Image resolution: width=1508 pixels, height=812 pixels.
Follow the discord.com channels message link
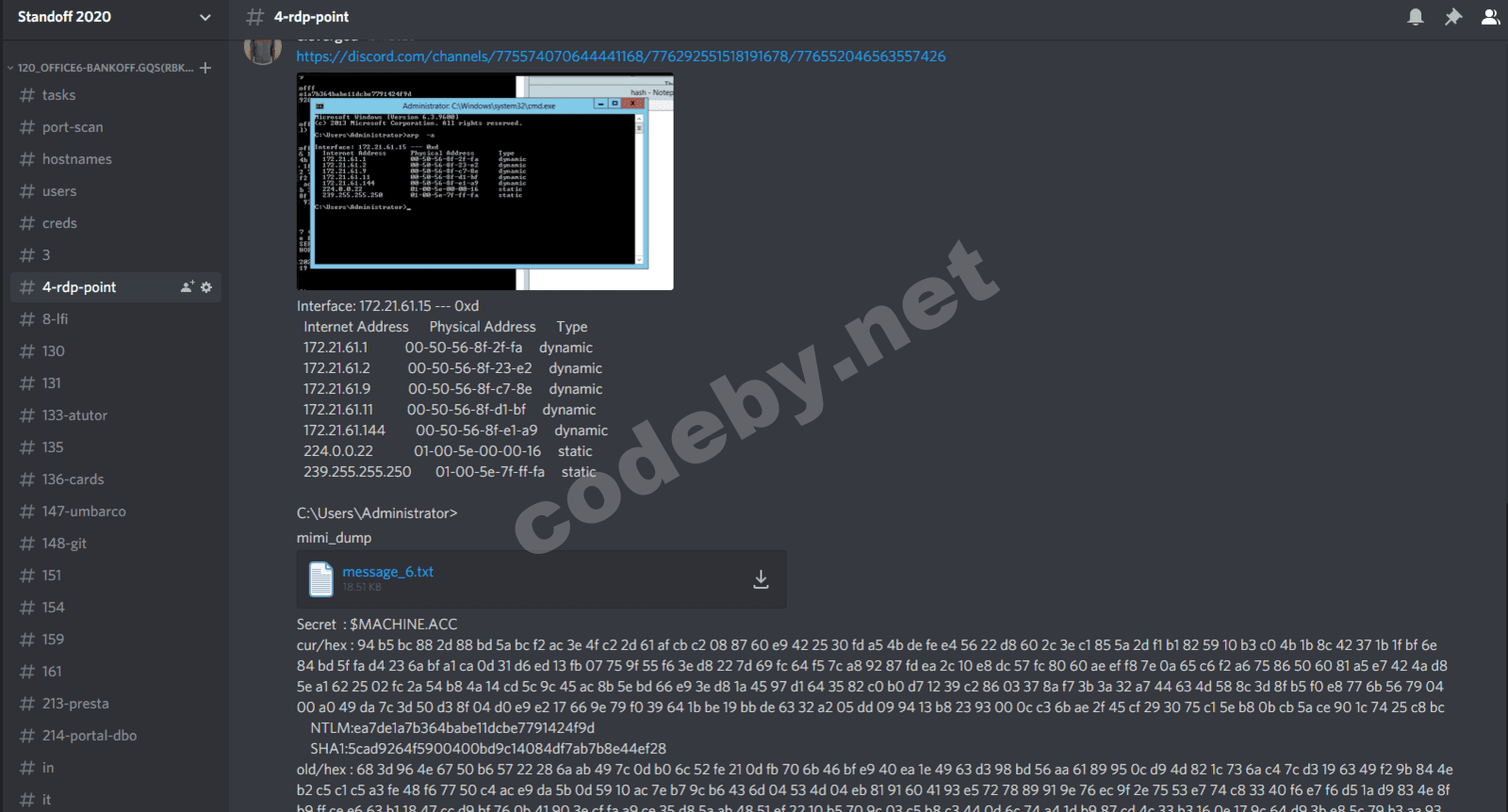pyautogui.click(x=621, y=57)
